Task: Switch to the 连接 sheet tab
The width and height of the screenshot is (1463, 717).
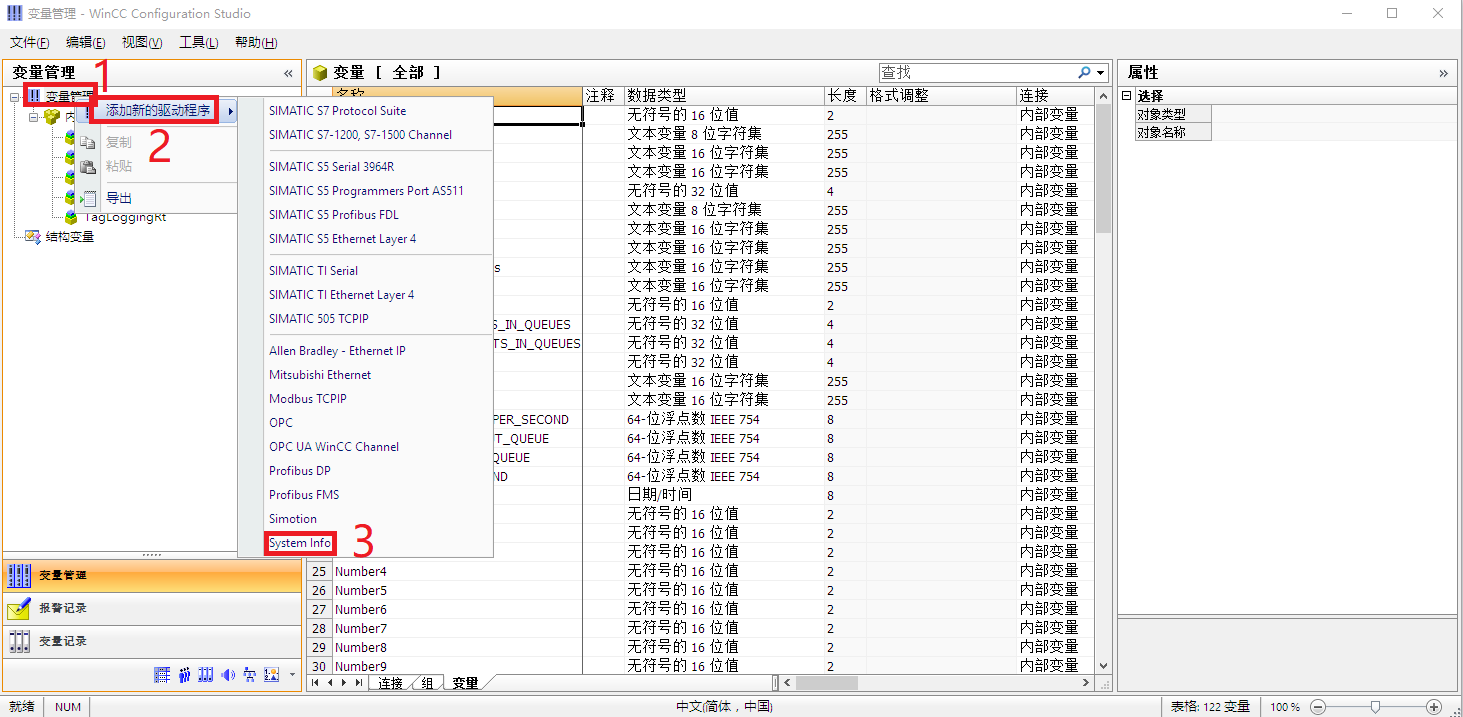Action: [x=390, y=683]
